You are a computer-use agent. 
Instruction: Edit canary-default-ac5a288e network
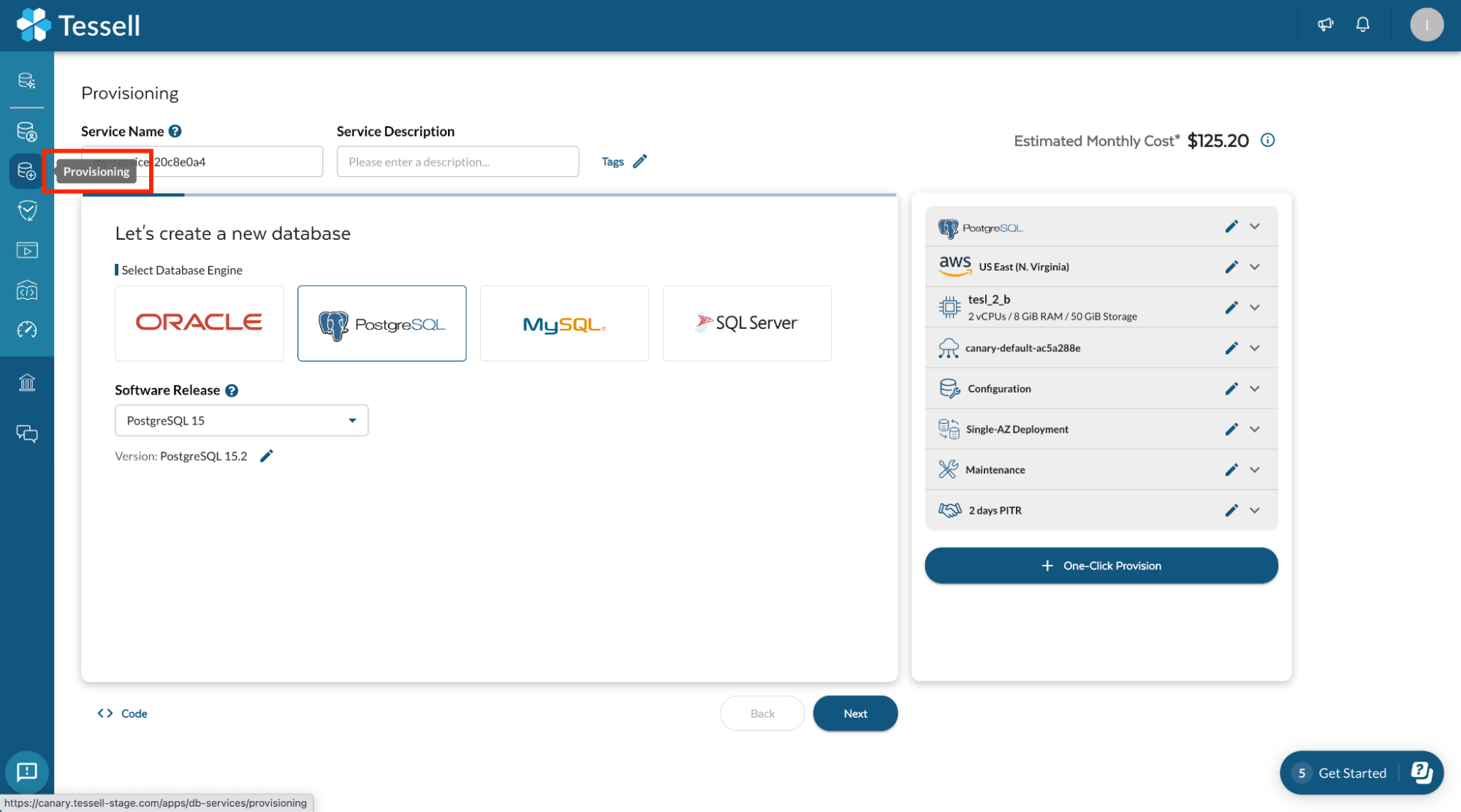[1232, 348]
